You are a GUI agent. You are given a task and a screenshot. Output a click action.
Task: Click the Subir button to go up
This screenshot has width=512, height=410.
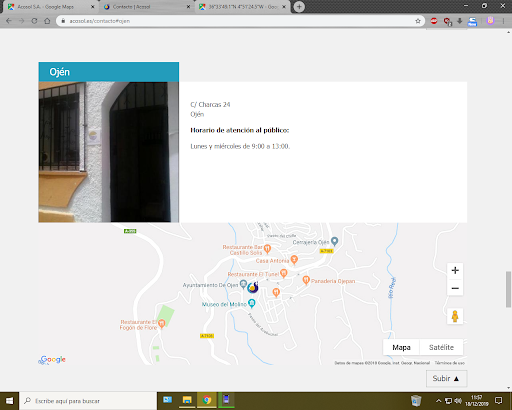coord(446,379)
